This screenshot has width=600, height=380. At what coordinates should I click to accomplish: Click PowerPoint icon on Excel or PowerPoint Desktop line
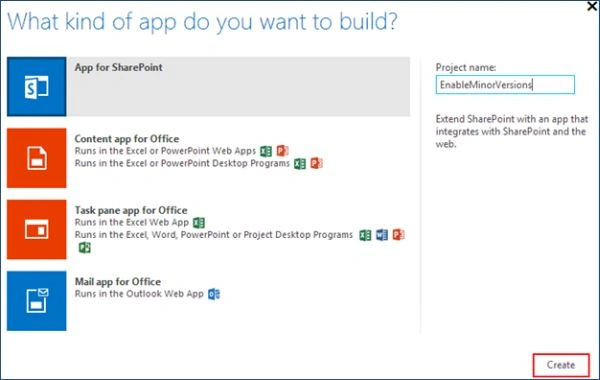click(316, 163)
